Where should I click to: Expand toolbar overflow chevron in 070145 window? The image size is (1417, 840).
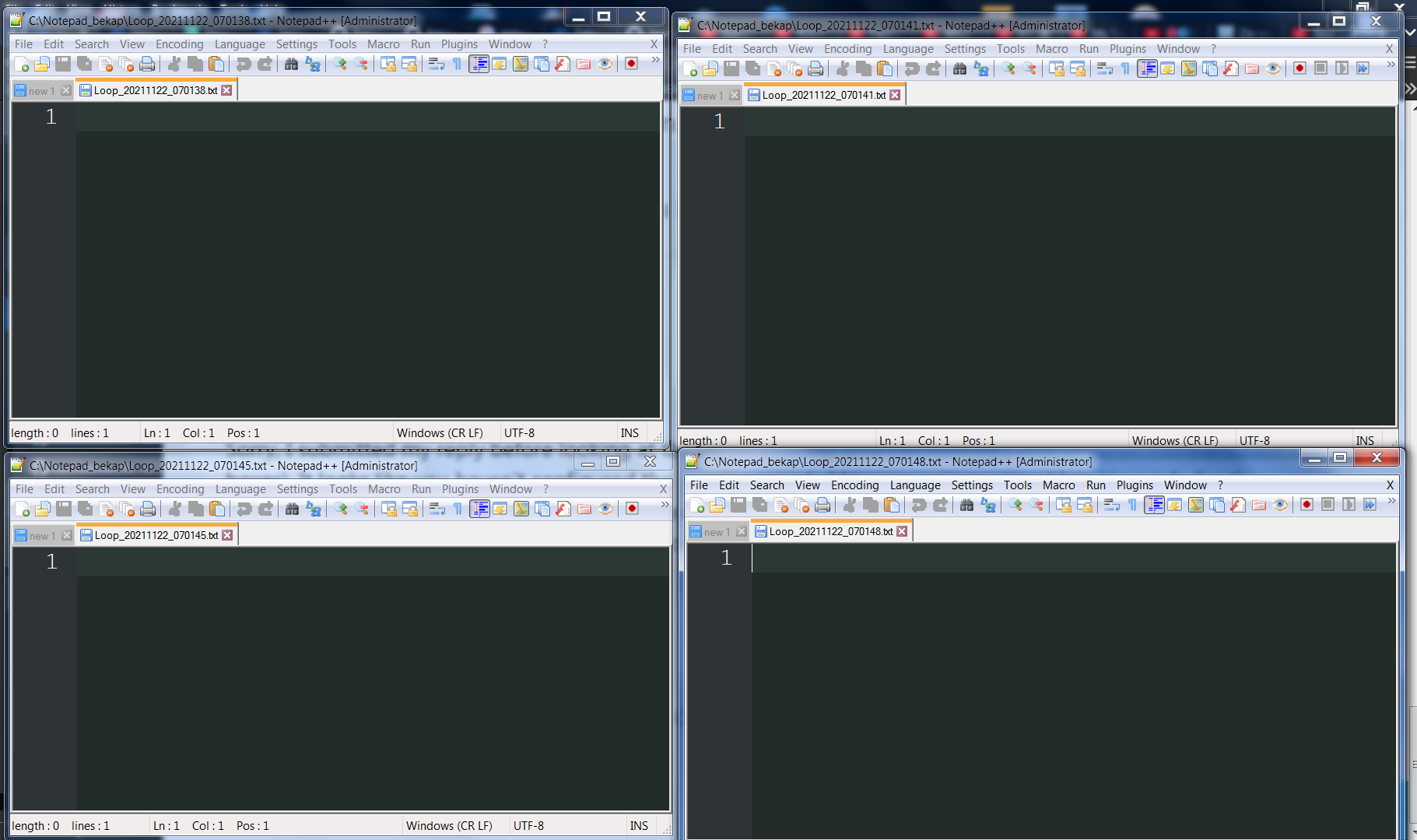coord(665,505)
